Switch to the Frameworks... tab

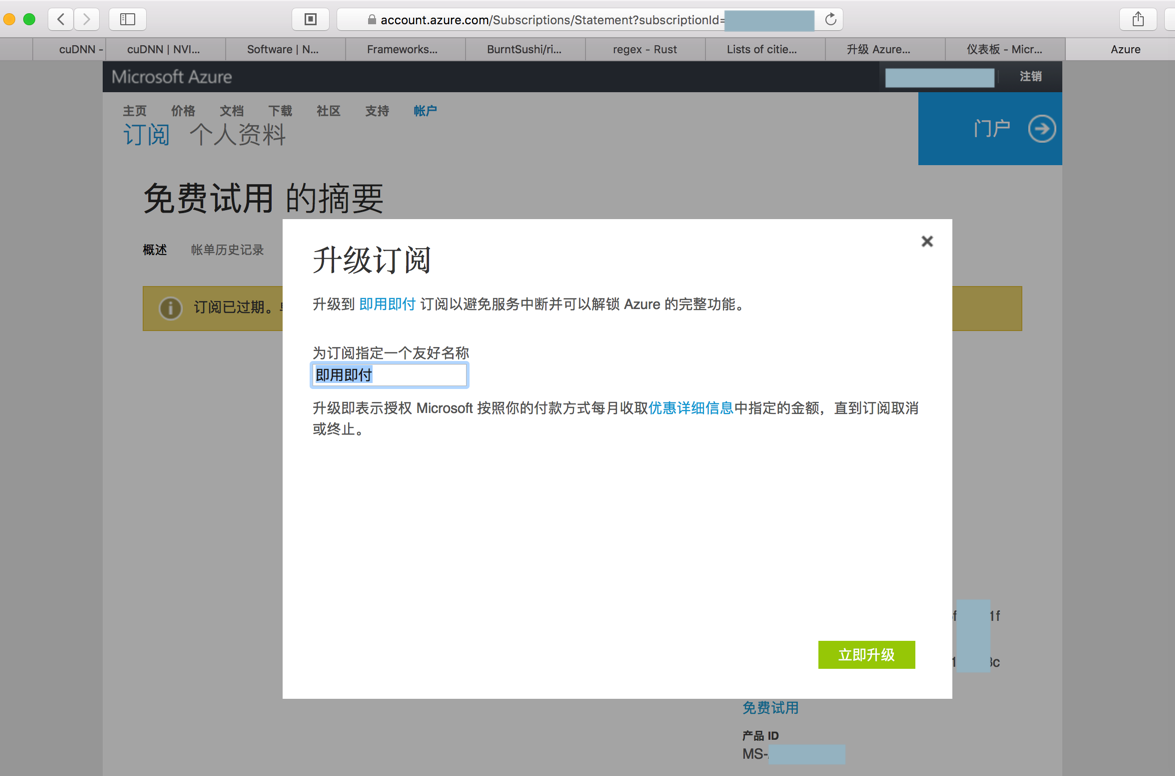402,49
